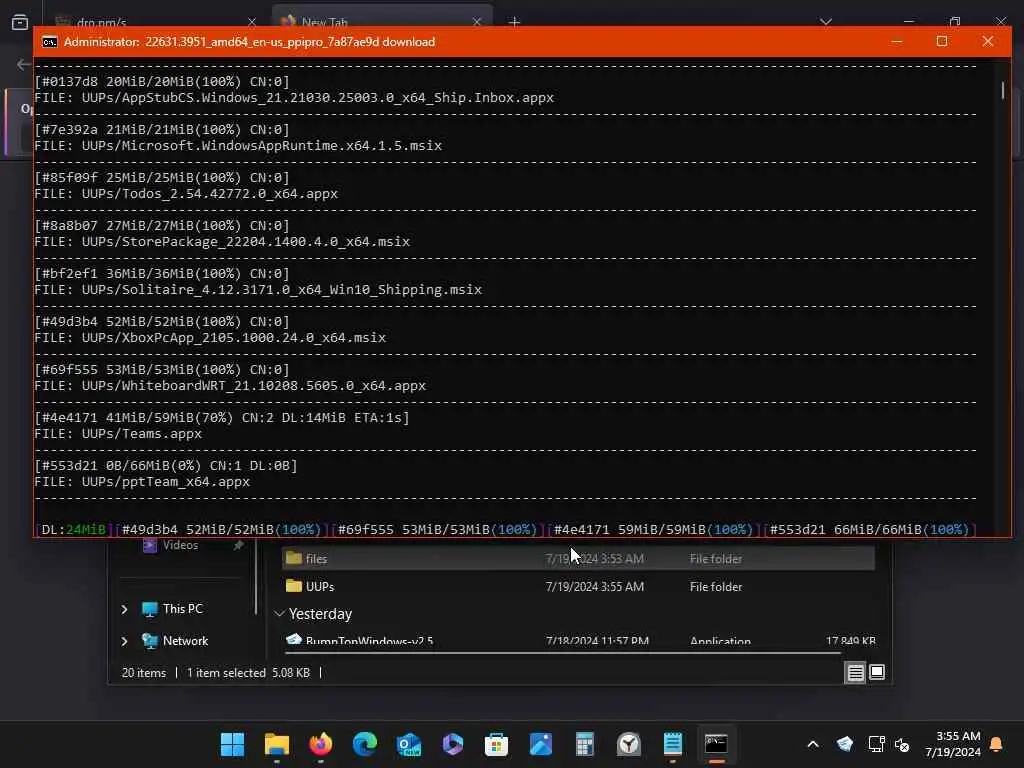Open network status in system tray
This screenshot has width=1024, height=768.
pyautogui.click(x=876, y=744)
